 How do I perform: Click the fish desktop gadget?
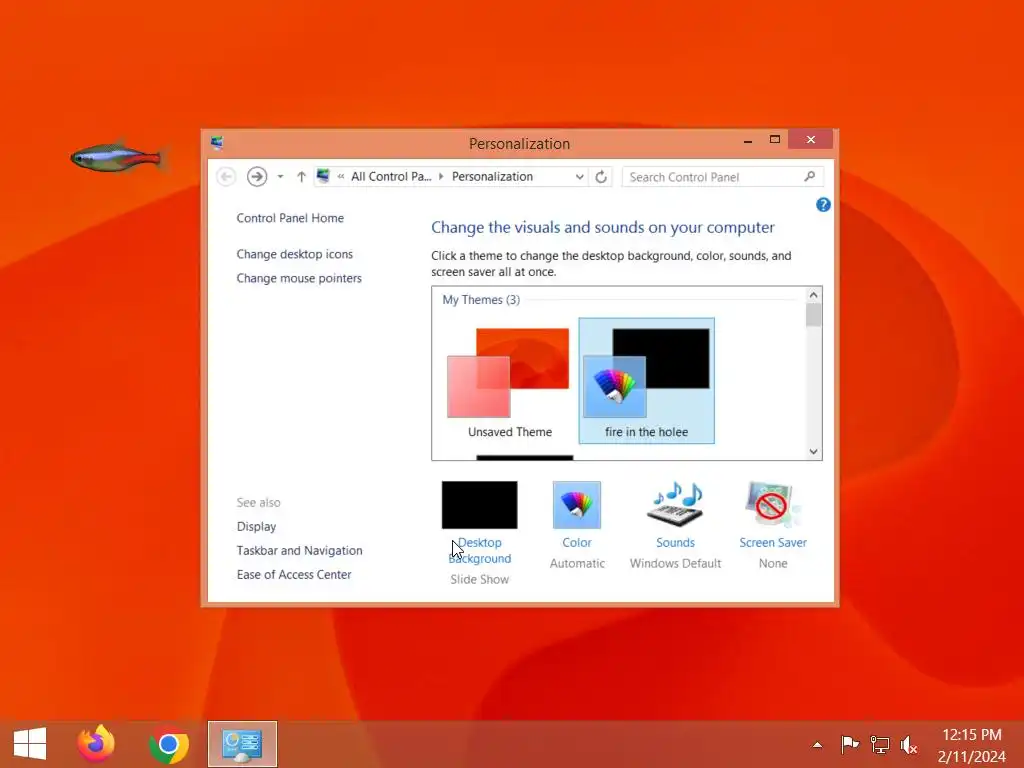(118, 157)
